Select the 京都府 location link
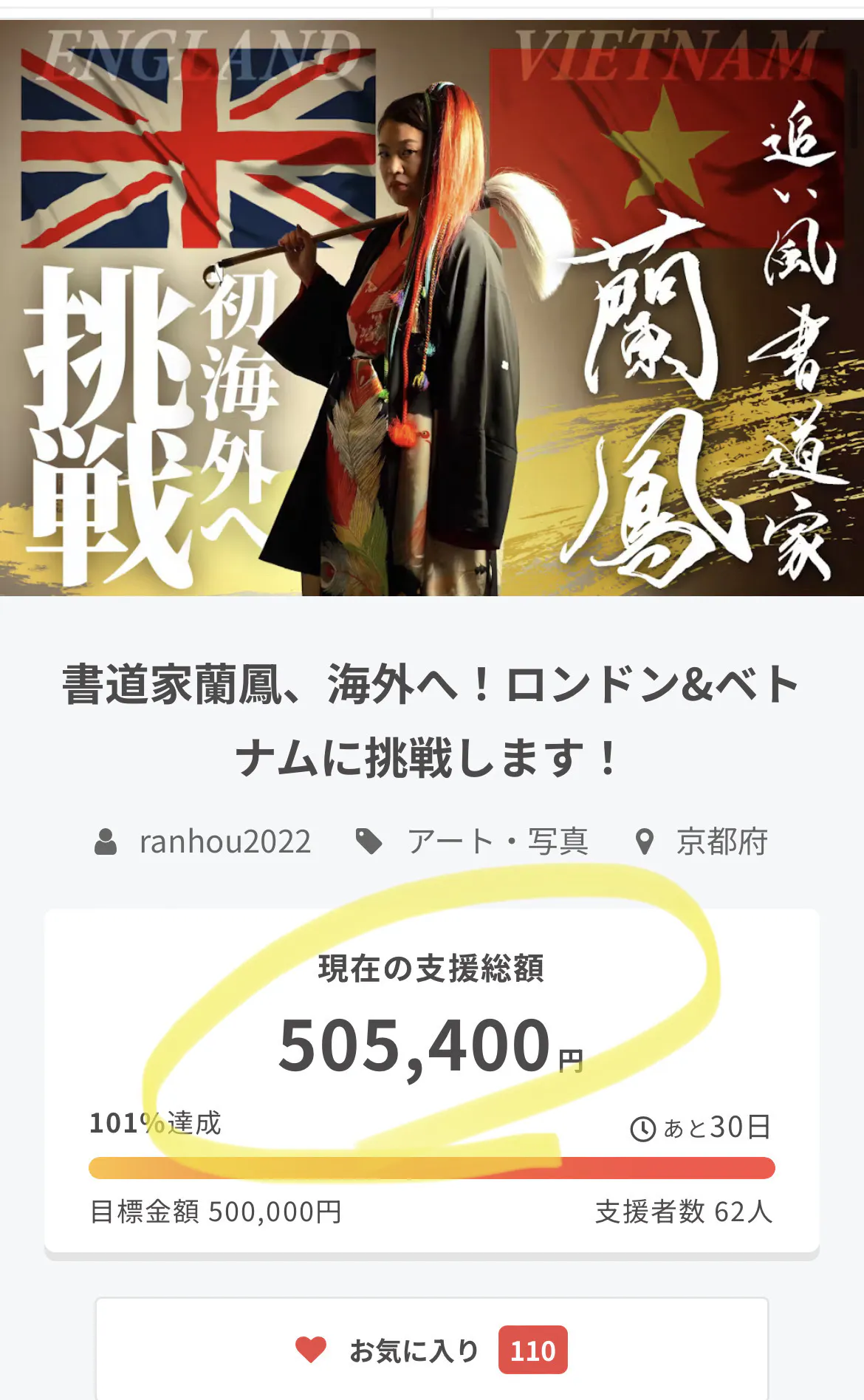This screenshot has height=1400, width=864. pos(722,841)
